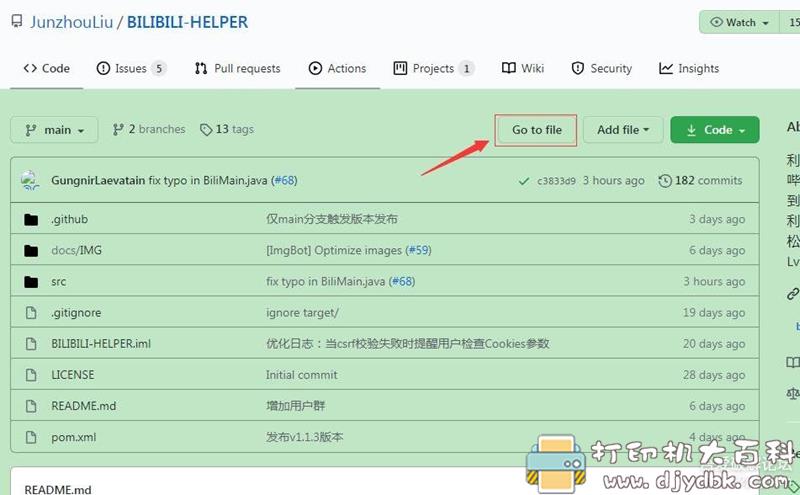Click the repository book icon beside JunzhouLiu
Image resolution: width=800 pixels, height=495 pixels.
coord(17,21)
